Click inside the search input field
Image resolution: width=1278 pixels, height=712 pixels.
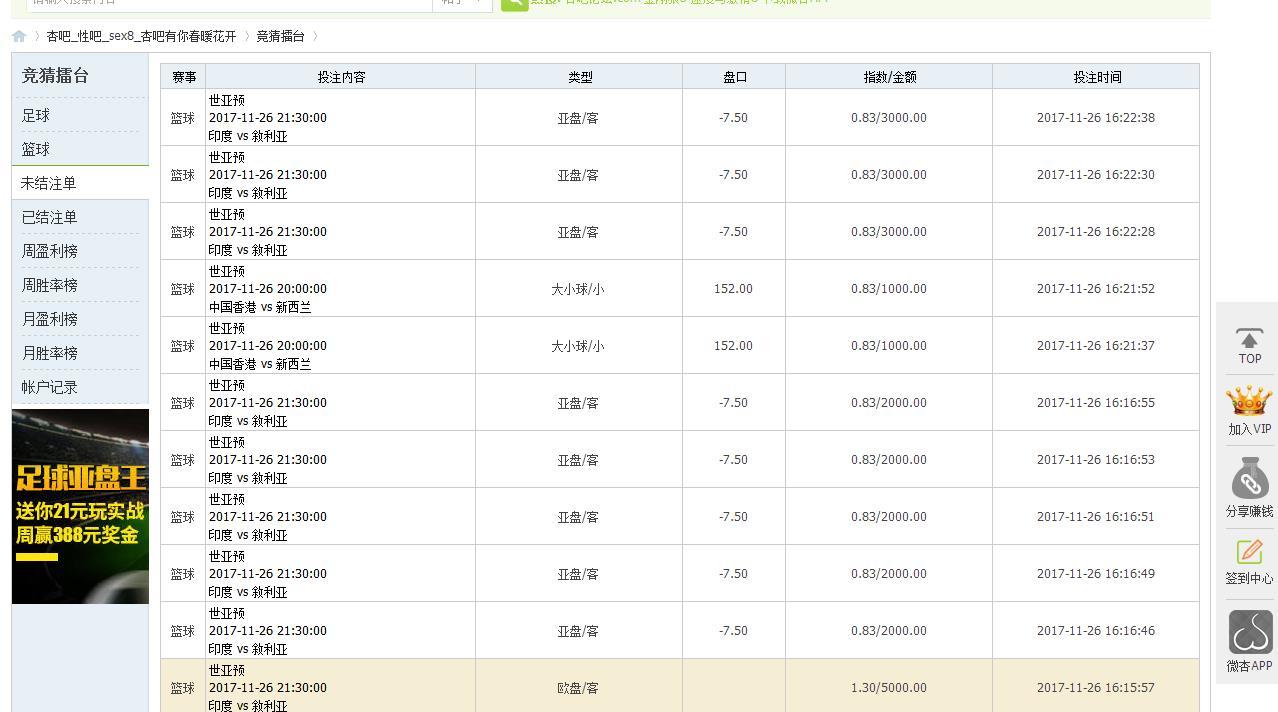(229, 3)
